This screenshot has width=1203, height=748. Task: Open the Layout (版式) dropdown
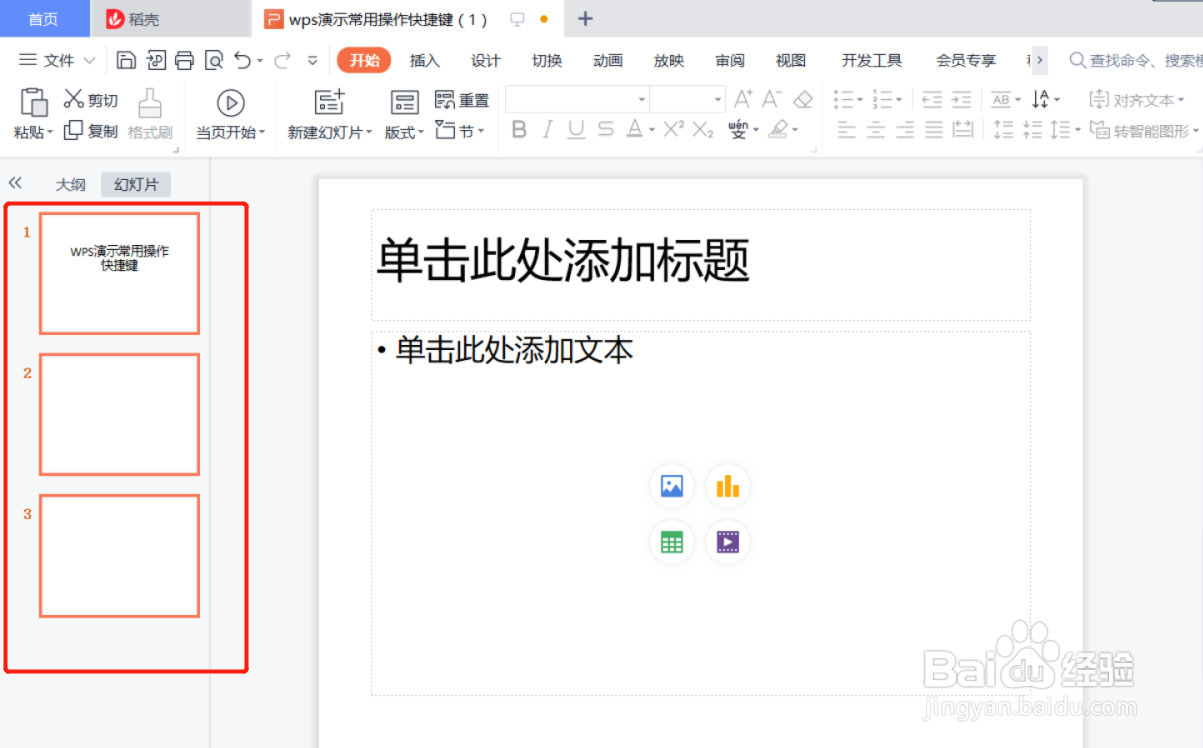pos(405,131)
